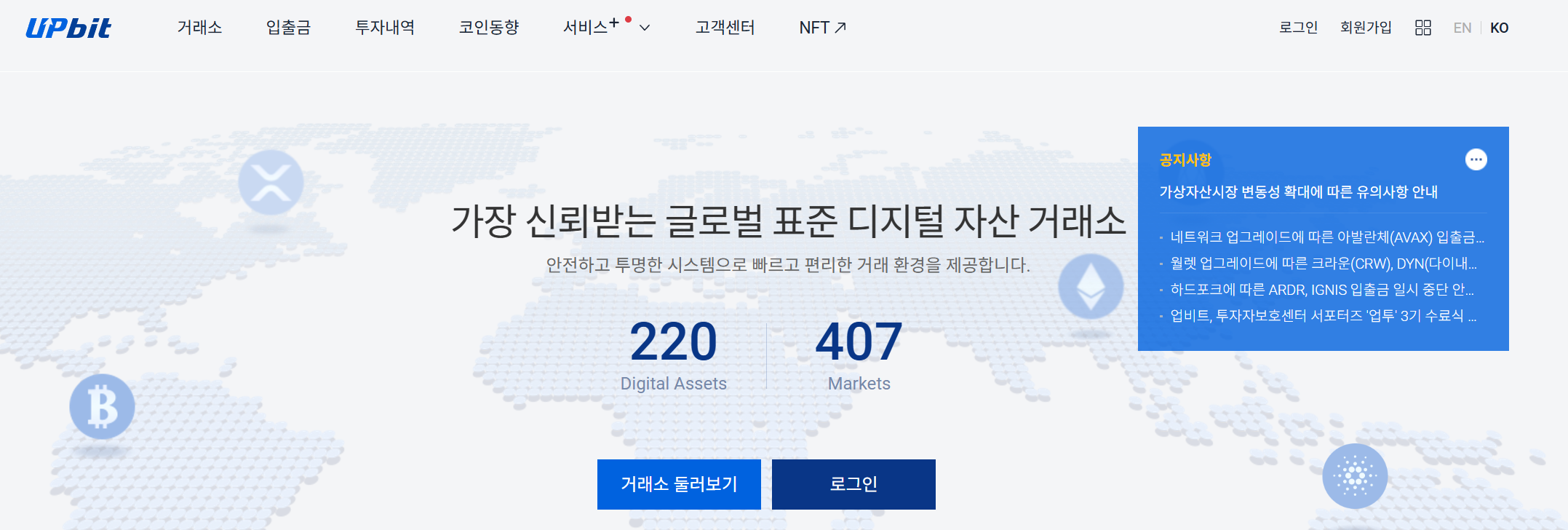The height and width of the screenshot is (530, 1568).
Task: Open the 고객센터 menu
Action: click(725, 28)
